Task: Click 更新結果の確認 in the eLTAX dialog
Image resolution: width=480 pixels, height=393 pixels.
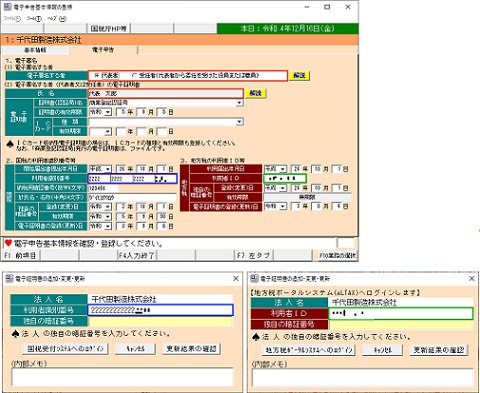Action: point(439,350)
